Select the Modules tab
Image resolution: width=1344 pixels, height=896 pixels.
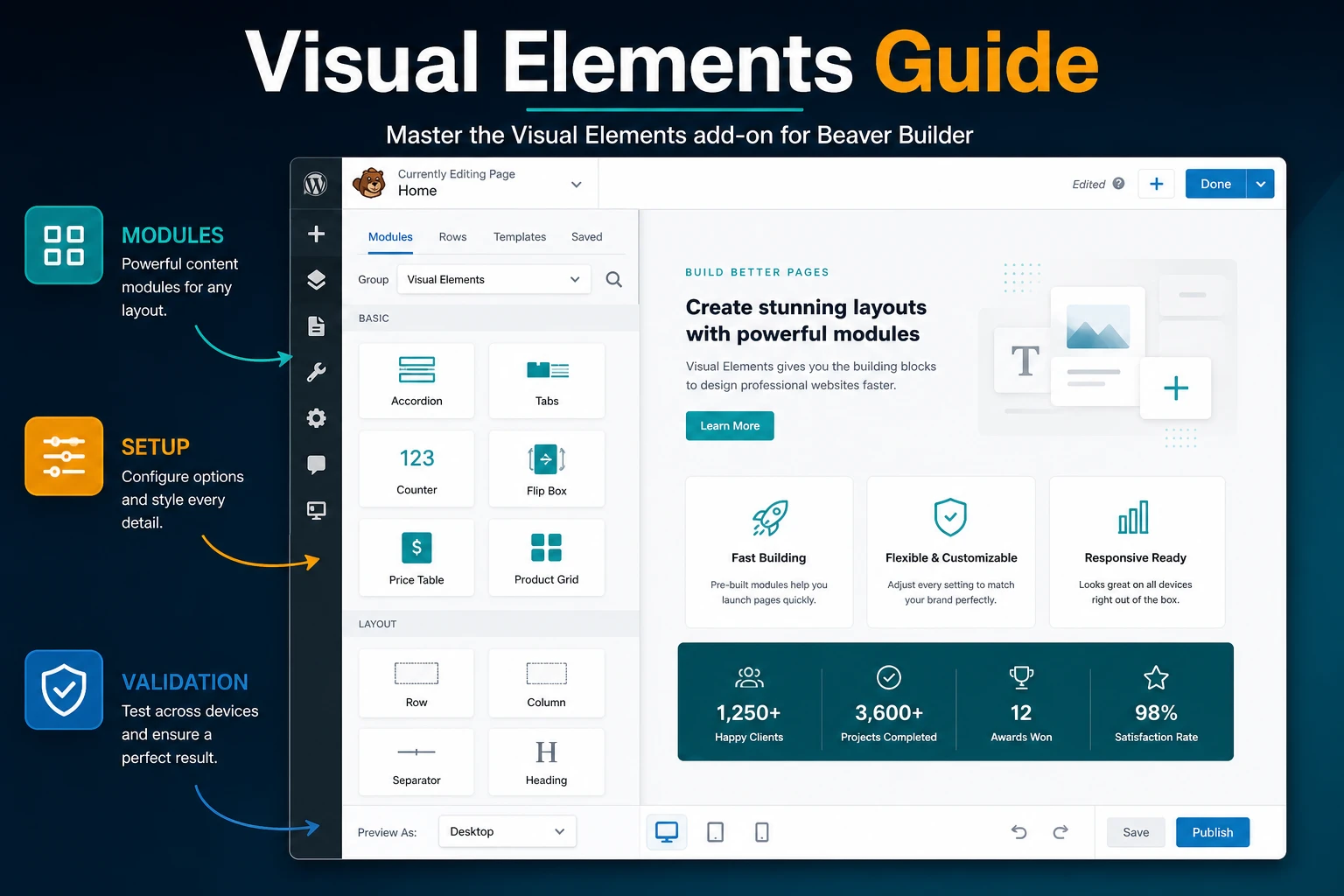[x=390, y=237]
